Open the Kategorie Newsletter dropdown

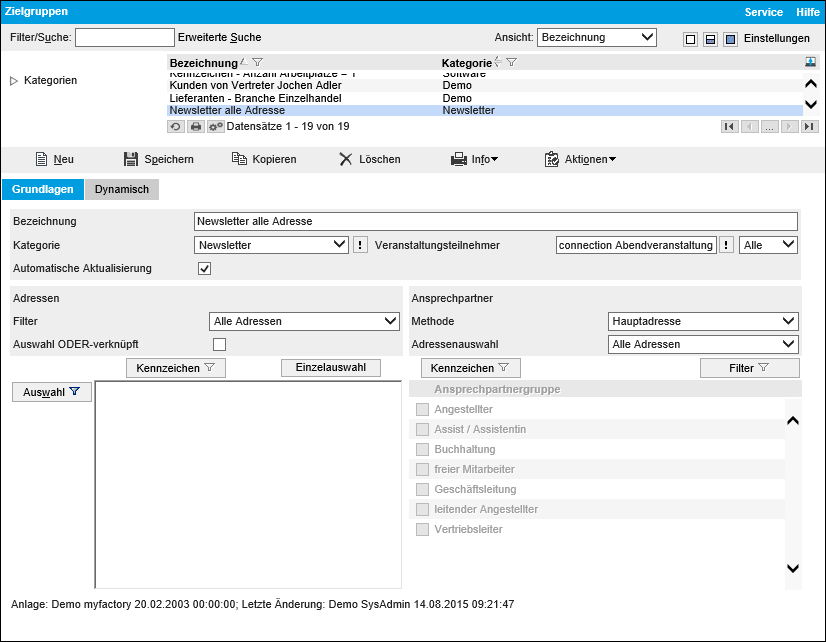click(271, 245)
